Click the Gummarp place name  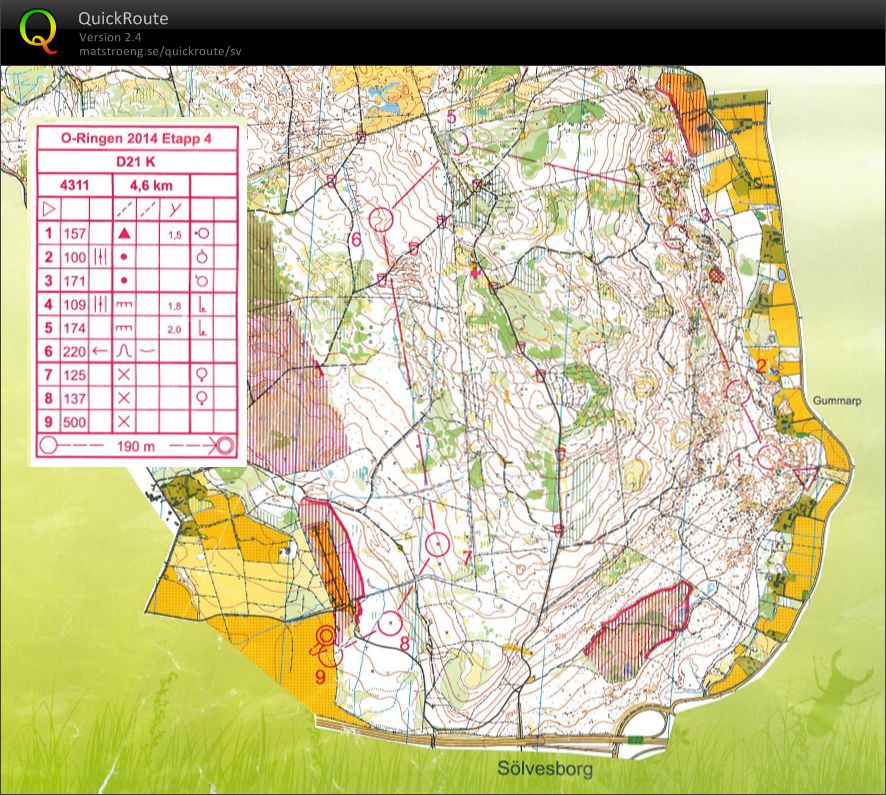click(x=837, y=401)
